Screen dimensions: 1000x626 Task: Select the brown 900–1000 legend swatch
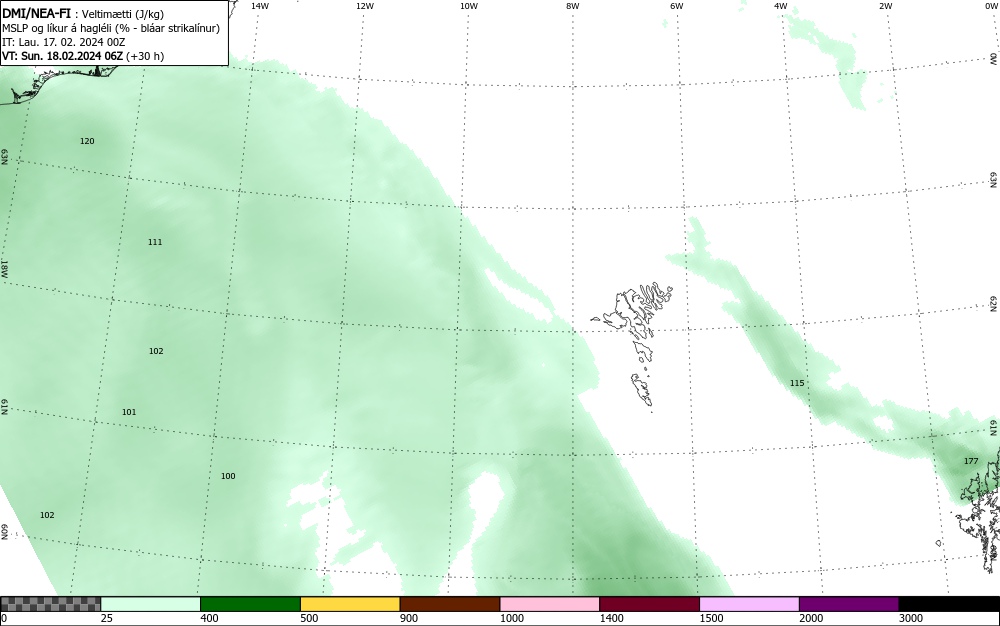tap(450, 604)
